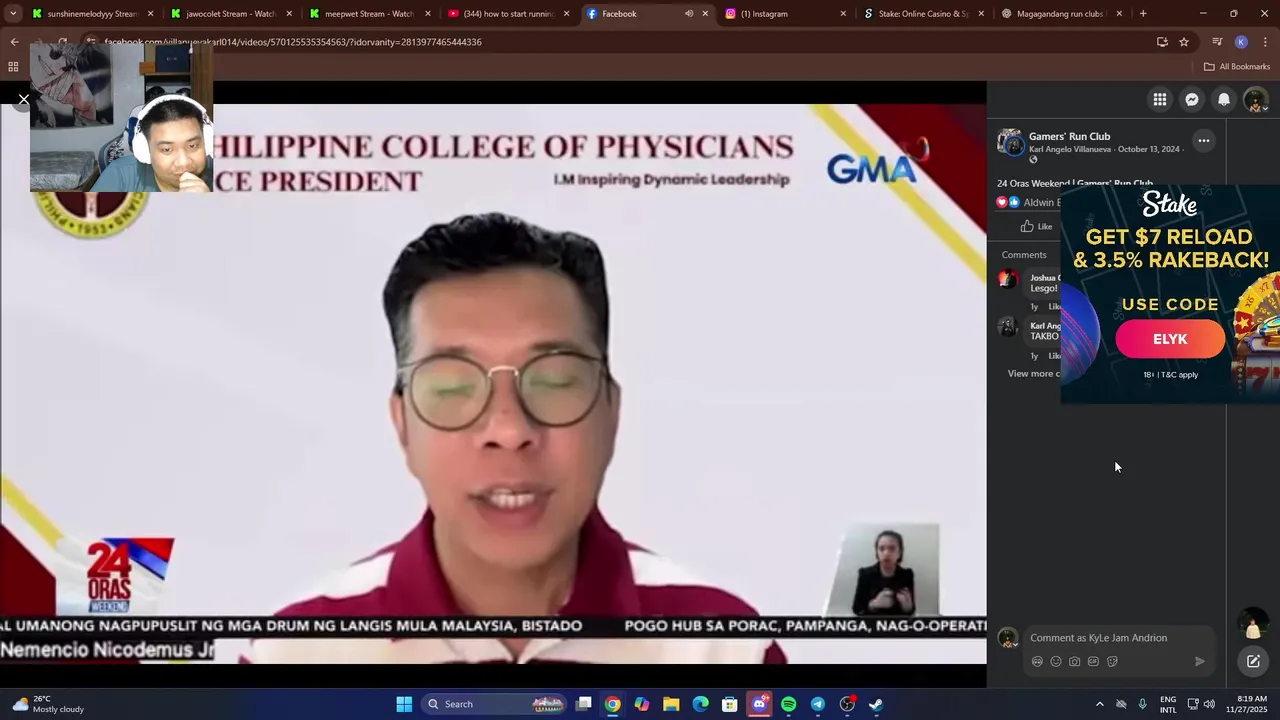Open a new browser tab
This screenshot has height=720, width=1280.
click(1143, 14)
